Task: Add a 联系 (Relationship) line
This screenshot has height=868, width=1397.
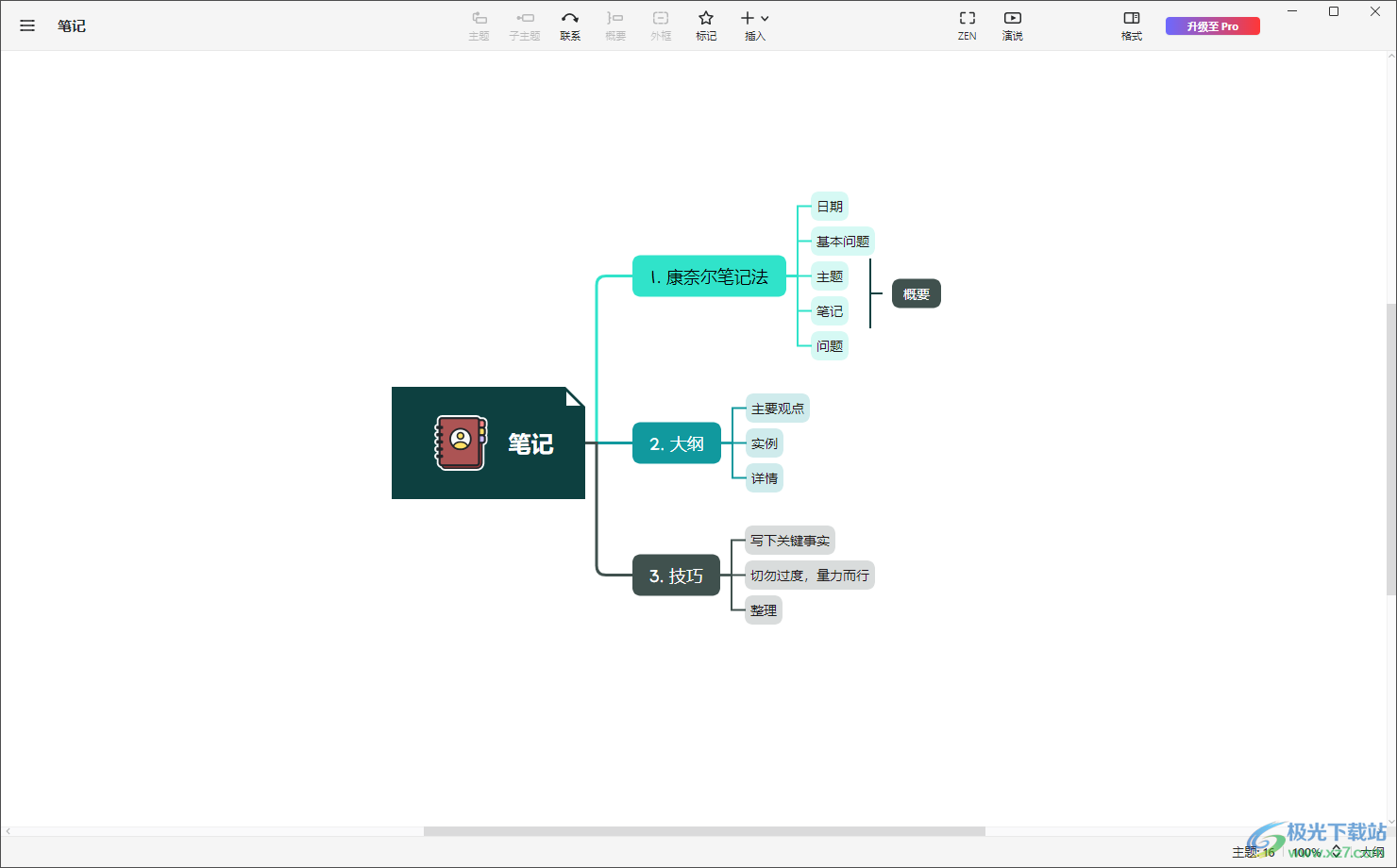Action: click(570, 25)
